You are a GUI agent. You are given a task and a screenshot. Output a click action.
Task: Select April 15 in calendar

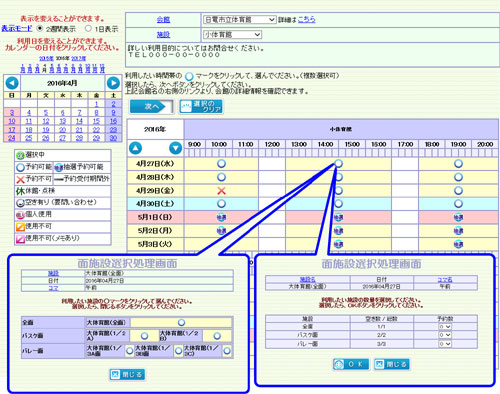pos(96,121)
